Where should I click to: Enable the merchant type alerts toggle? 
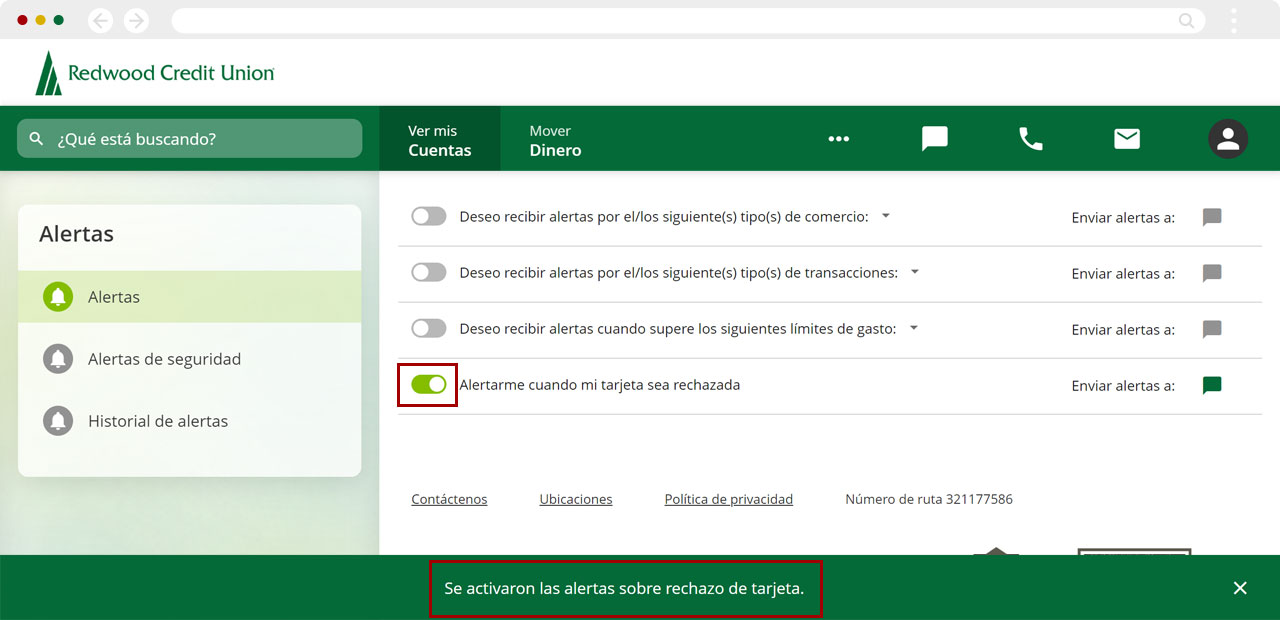point(429,217)
